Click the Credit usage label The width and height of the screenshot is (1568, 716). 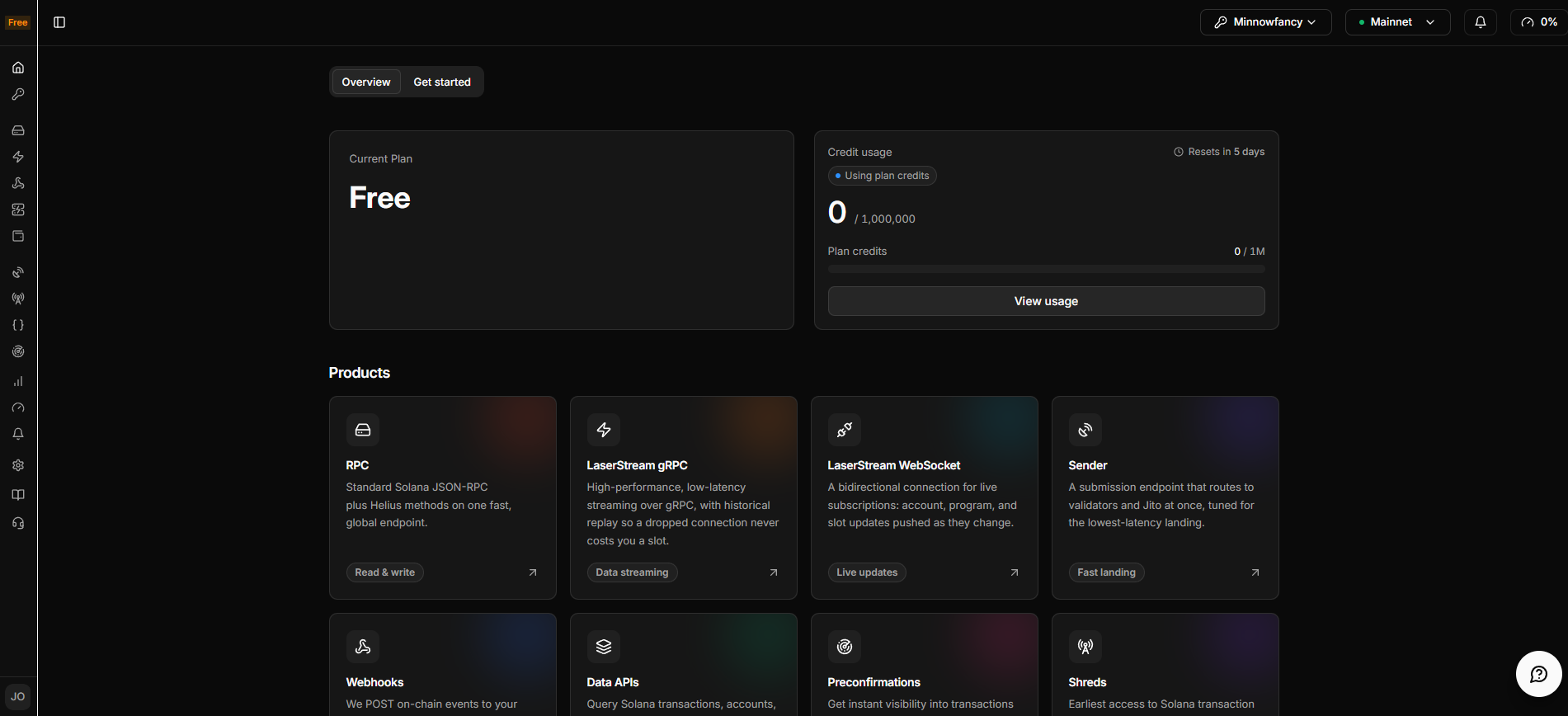click(x=859, y=152)
